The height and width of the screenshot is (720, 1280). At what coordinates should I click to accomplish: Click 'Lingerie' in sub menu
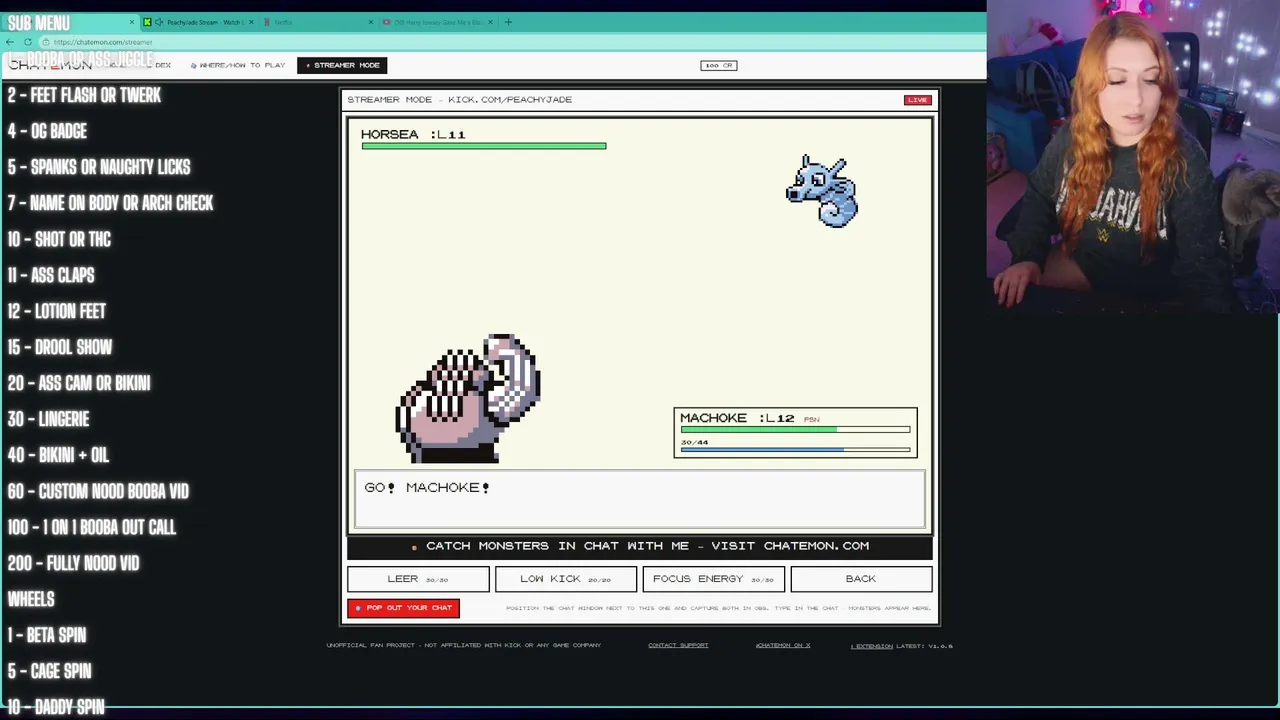[48, 419]
